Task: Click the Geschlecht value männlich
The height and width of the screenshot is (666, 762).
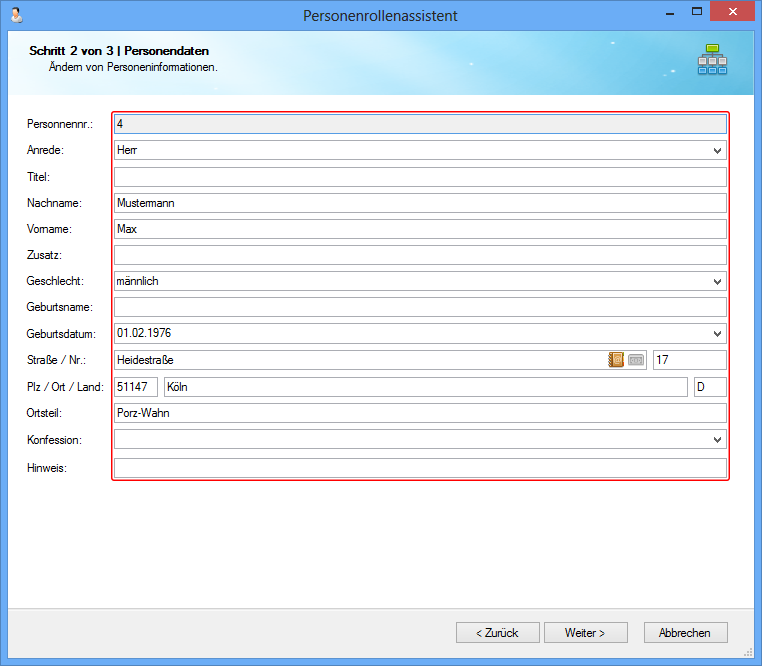Action: point(138,281)
